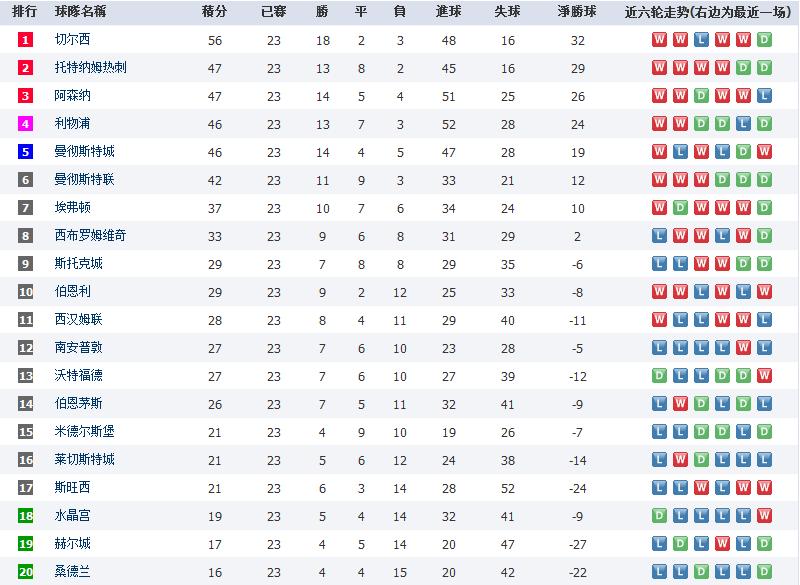The width and height of the screenshot is (800, 585).
Task: Click the blue L form icon in 阿森纳's row
Action: click(x=764, y=96)
